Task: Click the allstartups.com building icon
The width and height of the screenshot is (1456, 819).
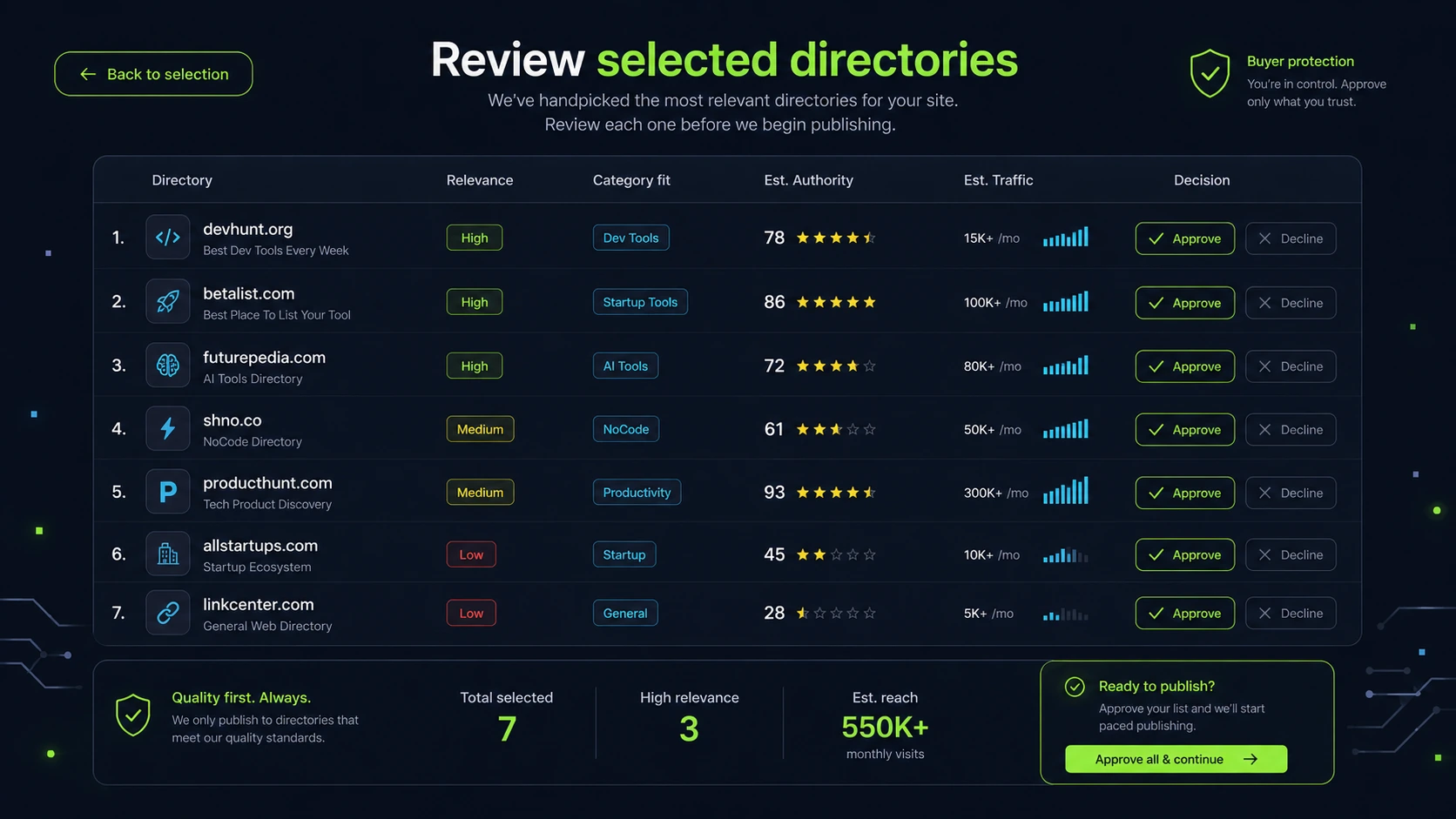Action: tap(168, 554)
